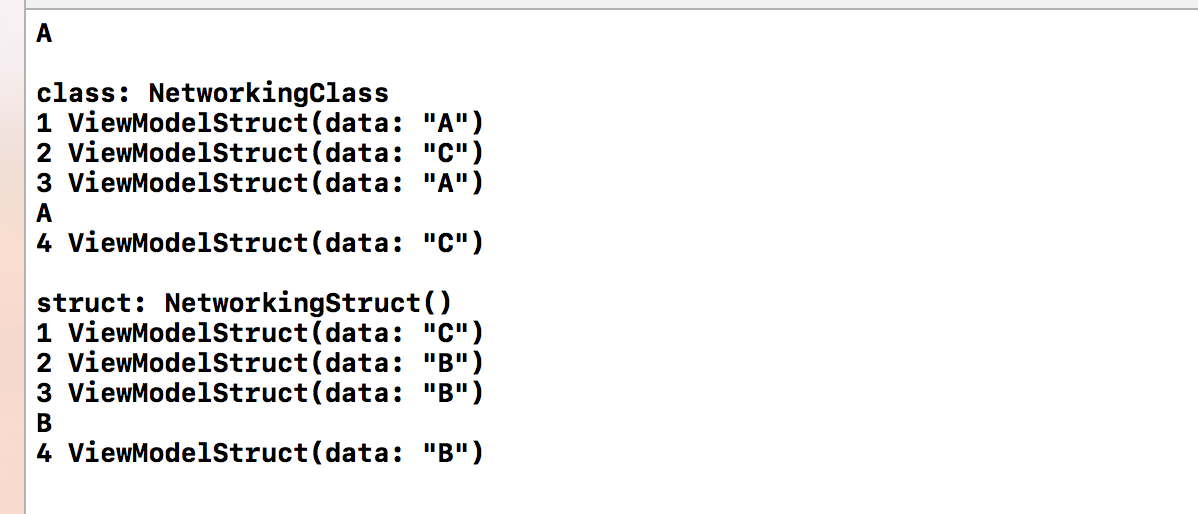Viewport: 1198px width, 514px height.
Task: Click the "NetworkingClass" text
Action: pos(268,94)
